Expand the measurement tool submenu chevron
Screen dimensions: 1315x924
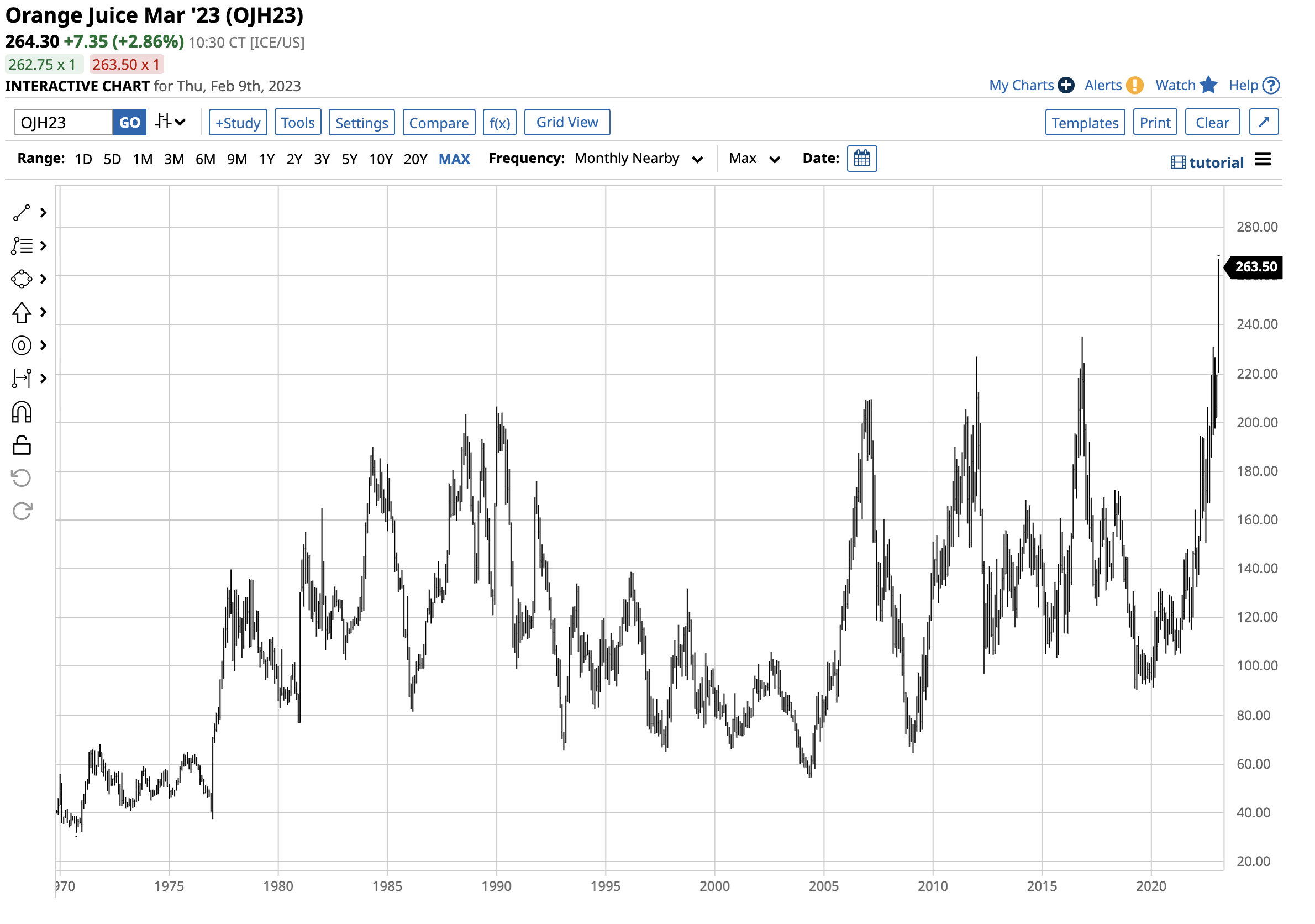(43, 379)
